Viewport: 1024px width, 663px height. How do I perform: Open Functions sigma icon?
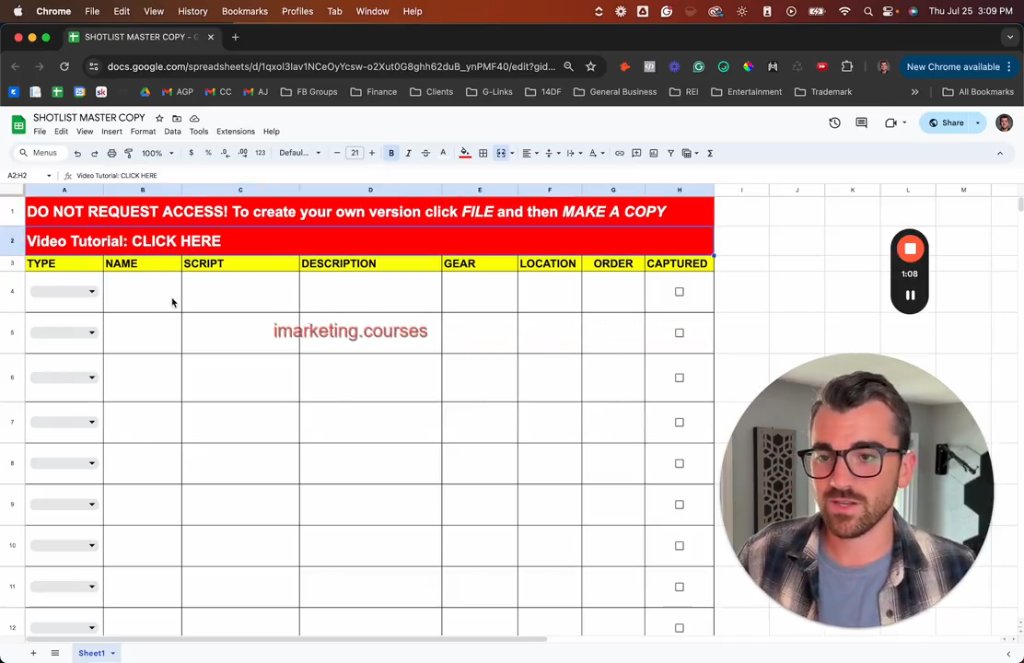pos(710,153)
